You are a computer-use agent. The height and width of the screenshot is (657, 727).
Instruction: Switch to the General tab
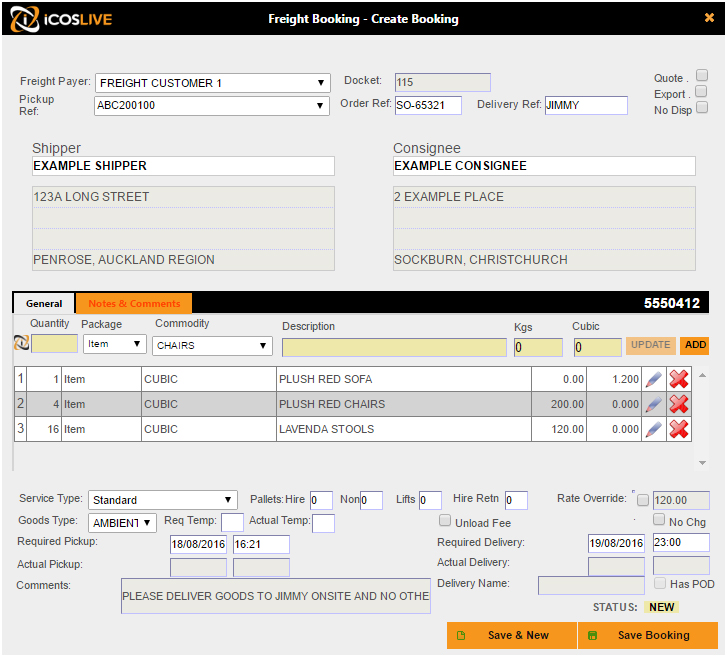point(44,304)
